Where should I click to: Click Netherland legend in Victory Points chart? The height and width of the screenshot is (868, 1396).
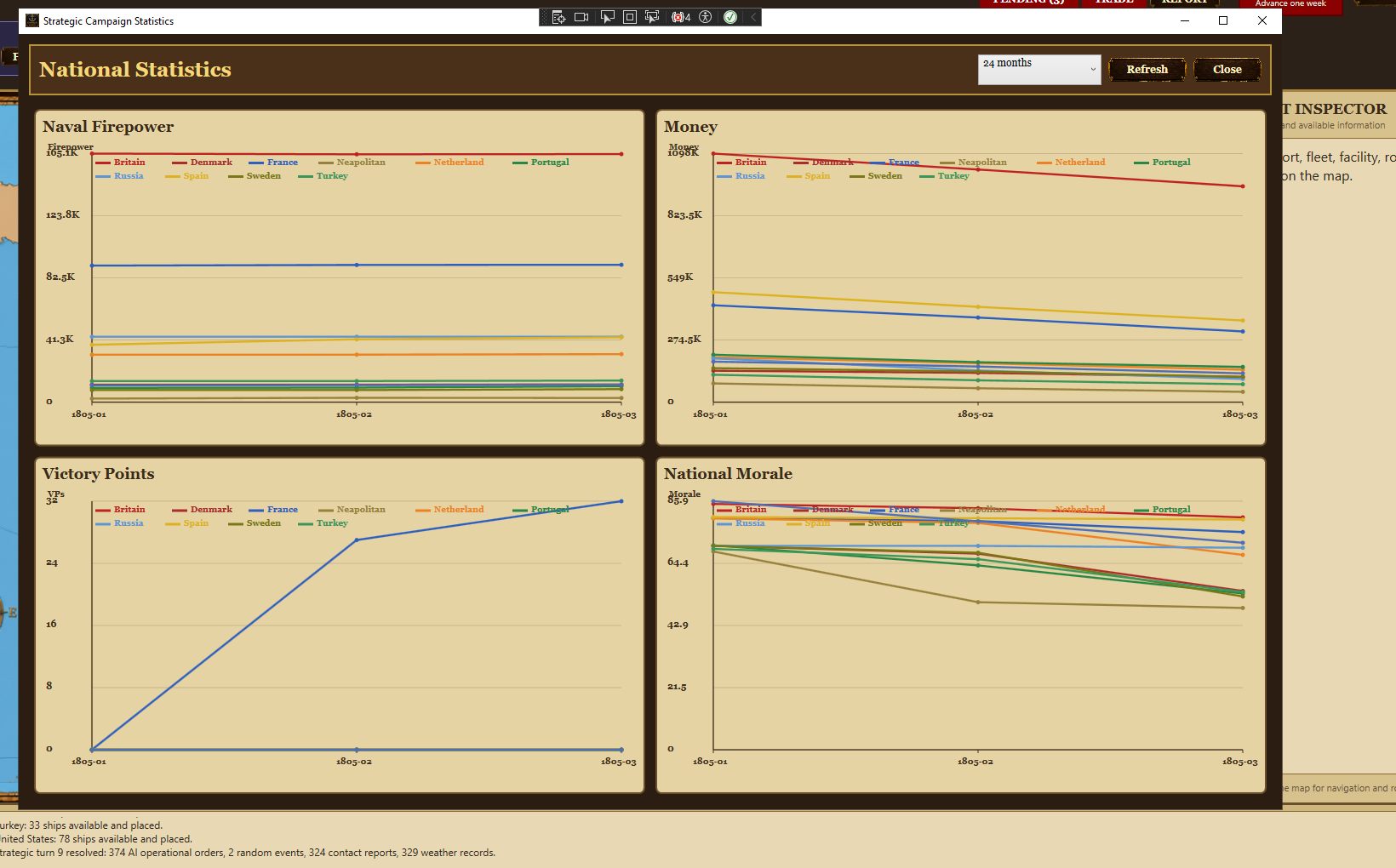click(449, 510)
